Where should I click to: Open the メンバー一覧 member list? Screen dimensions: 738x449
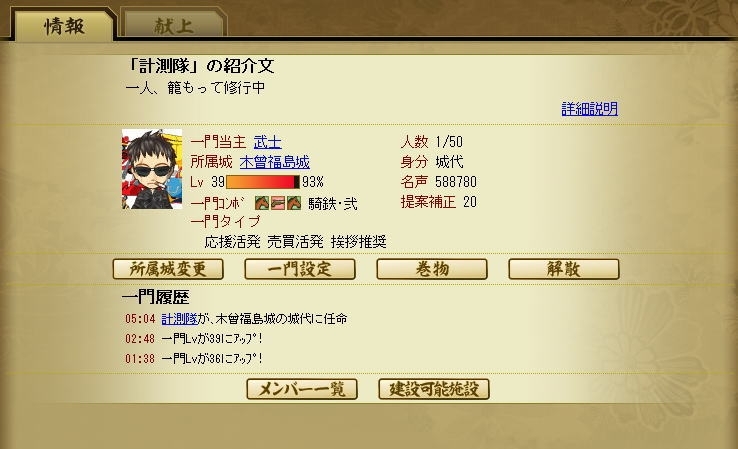pyautogui.click(x=302, y=389)
